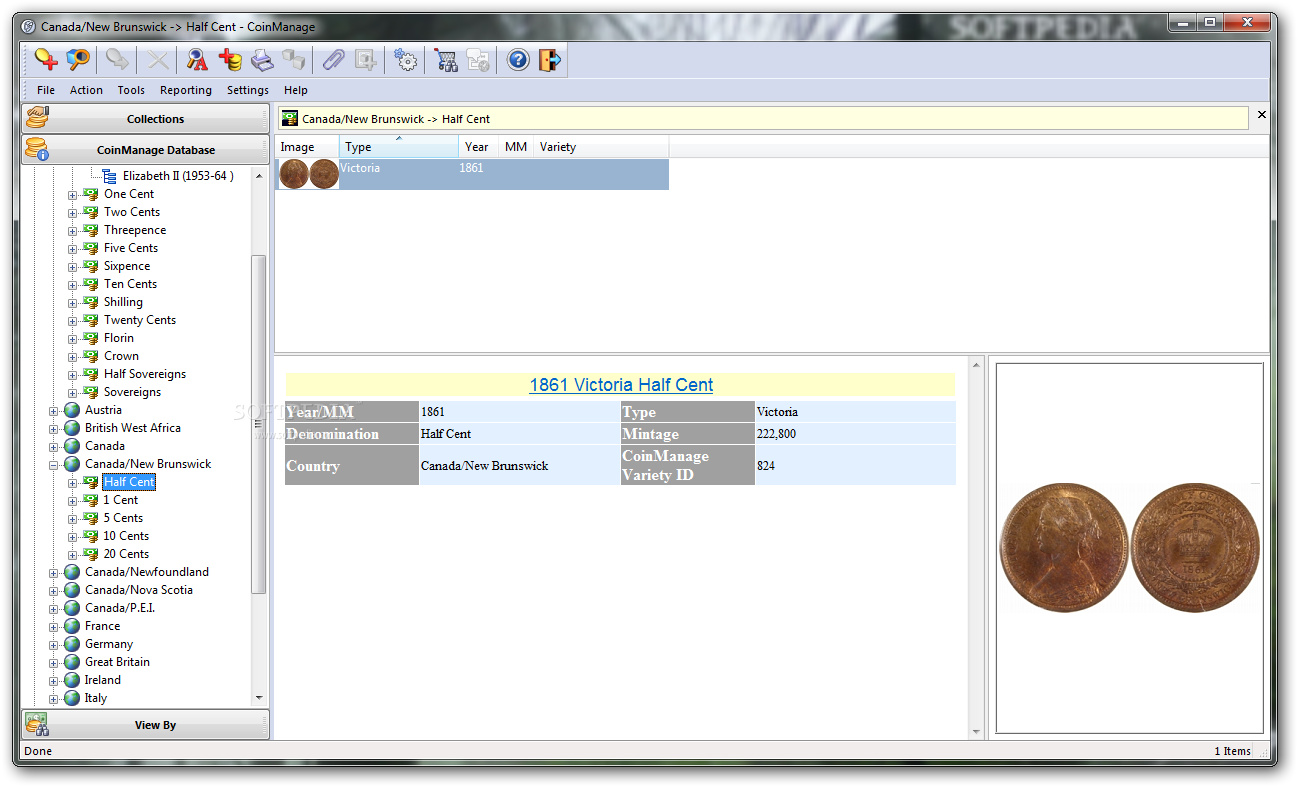1298x787 pixels.
Task: Click the greyed add image plus icon
Action: coord(365,60)
